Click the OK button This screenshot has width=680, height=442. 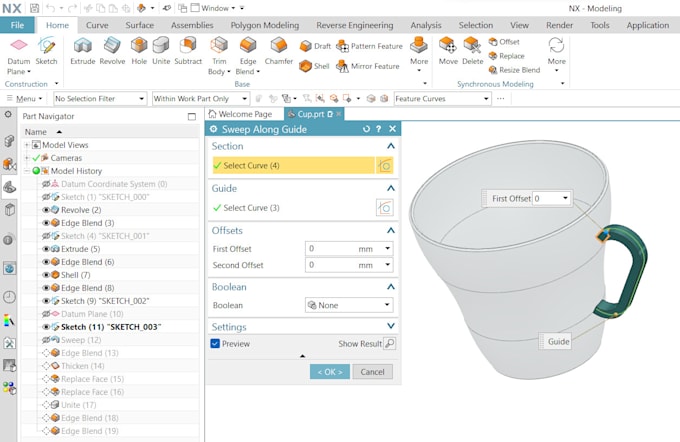[329, 372]
